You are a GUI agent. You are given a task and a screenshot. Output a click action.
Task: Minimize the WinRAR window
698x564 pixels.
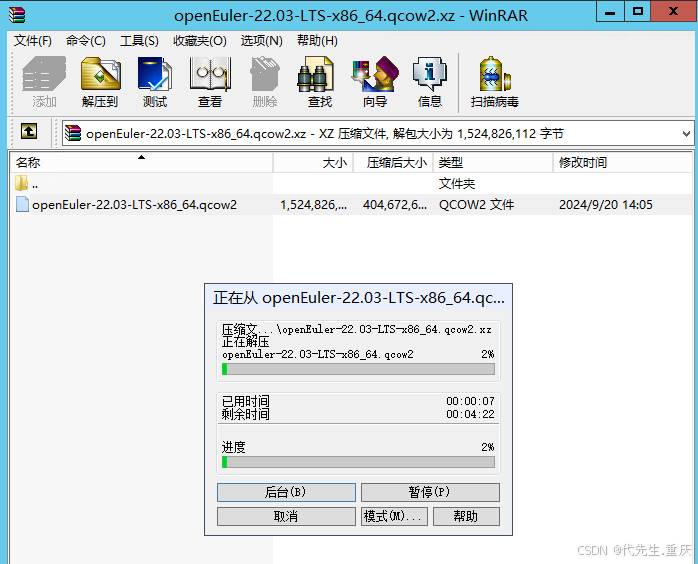610,12
